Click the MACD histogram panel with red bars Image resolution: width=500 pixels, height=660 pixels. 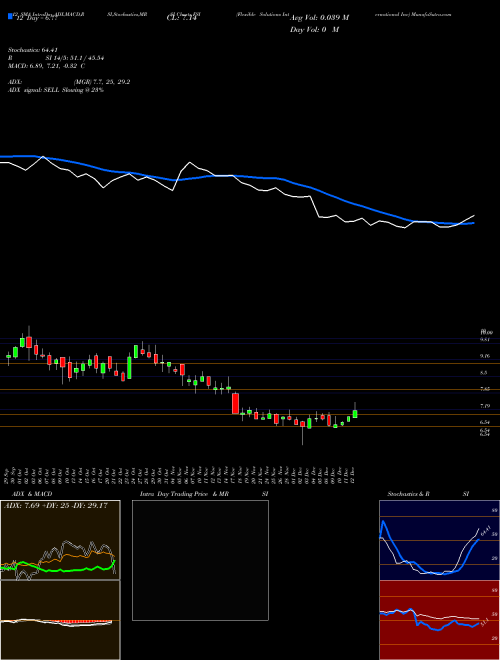click(60, 620)
